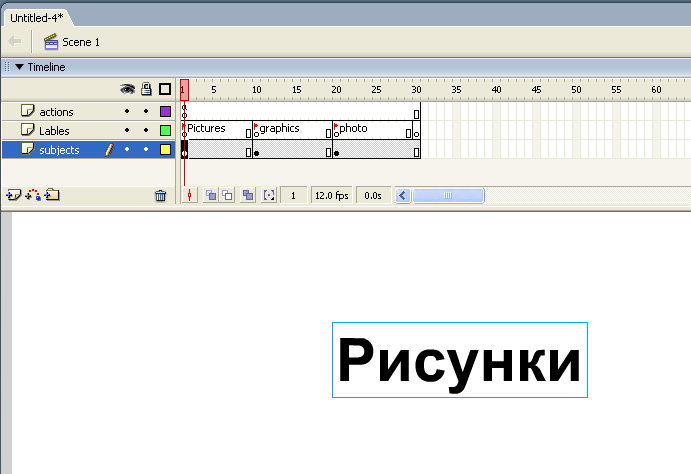Select photo keyframe dot on subjects layer
This screenshot has width=691, height=474.
[x=337, y=153]
